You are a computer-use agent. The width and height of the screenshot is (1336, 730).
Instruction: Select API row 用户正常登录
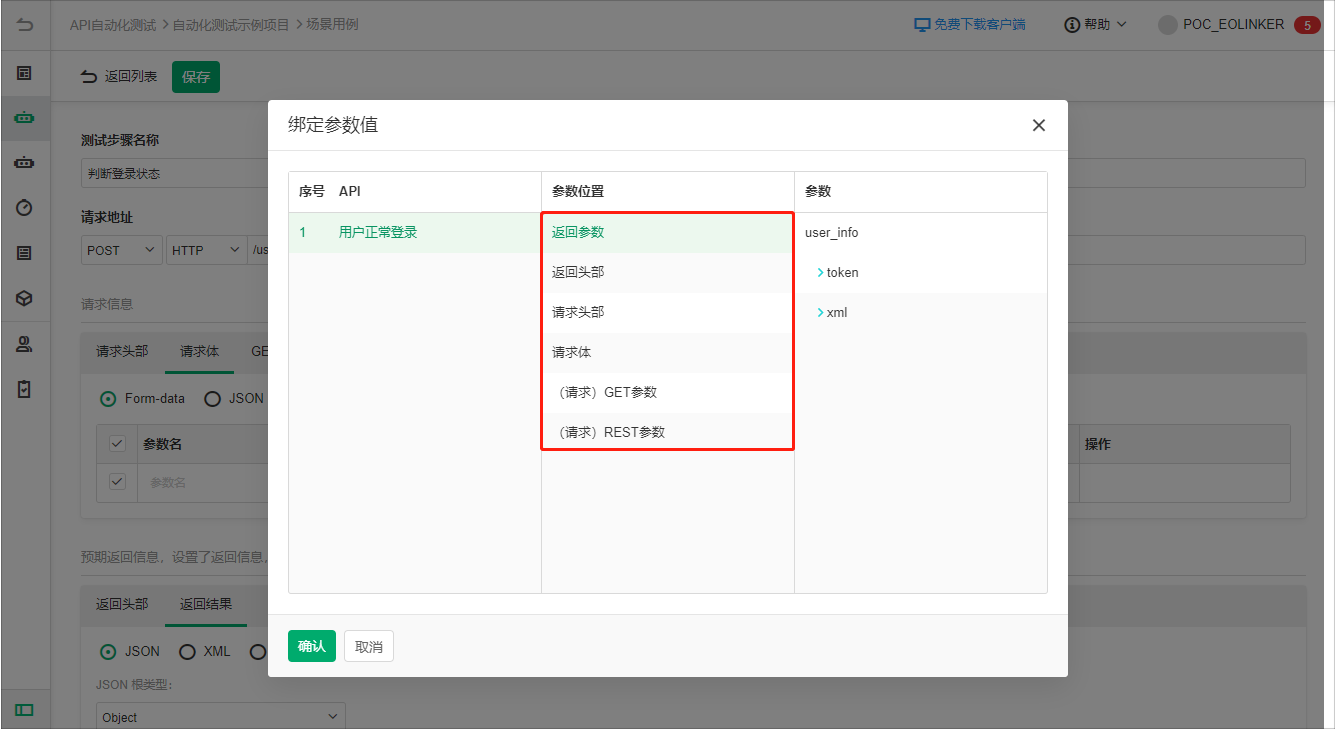point(415,232)
